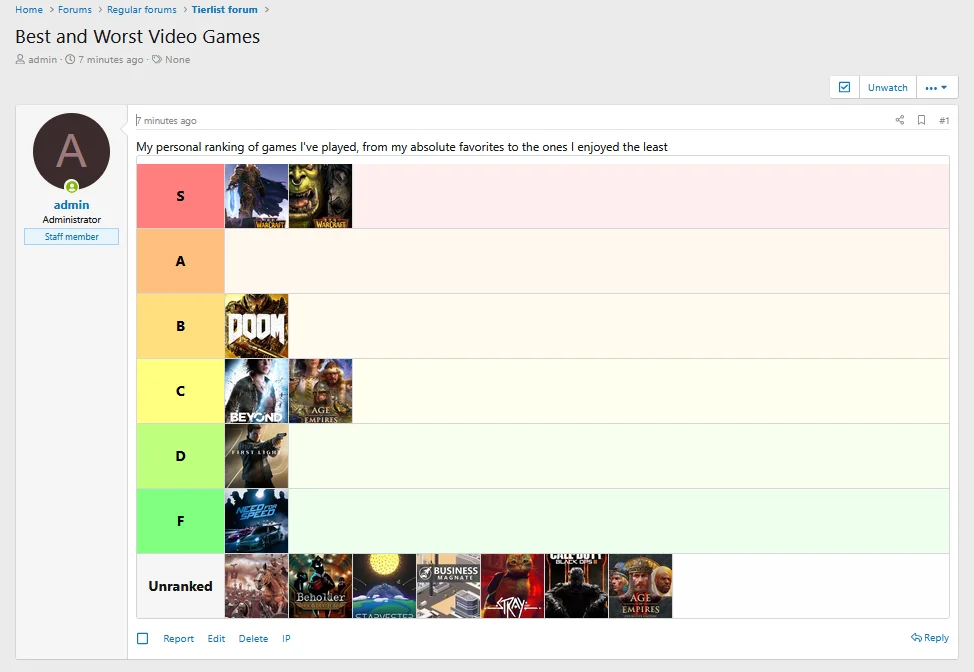Select the cavalry battle cover in Unranked

[257, 586]
